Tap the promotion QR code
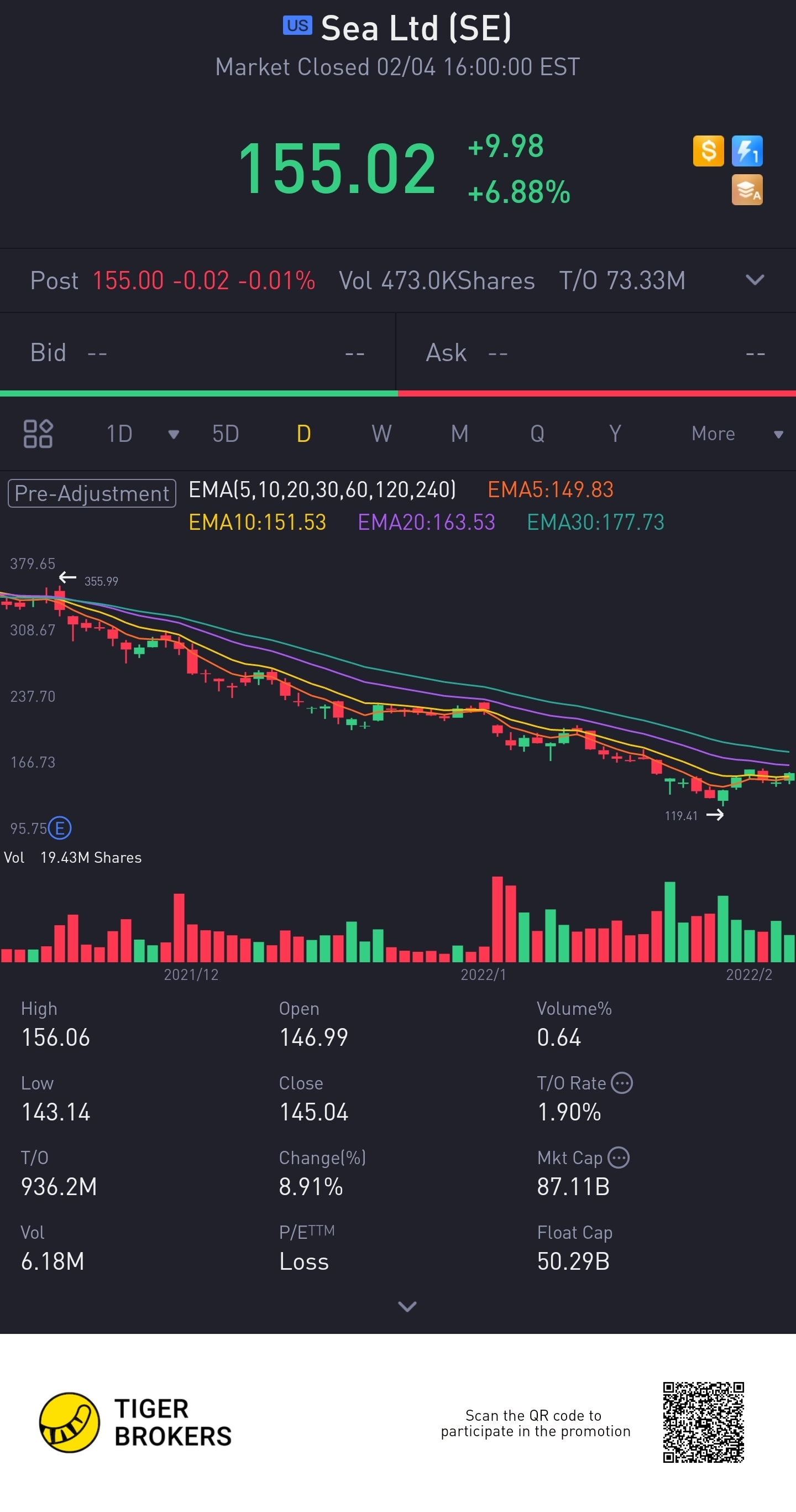Screen dimensions: 796x1512 (x=703, y=1422)
